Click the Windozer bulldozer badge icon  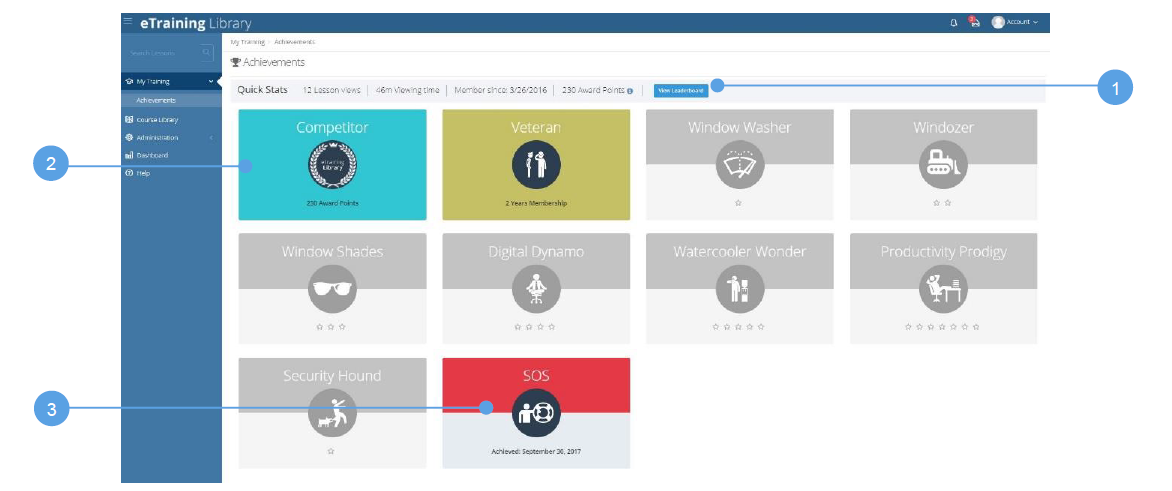tap(943, 165)
